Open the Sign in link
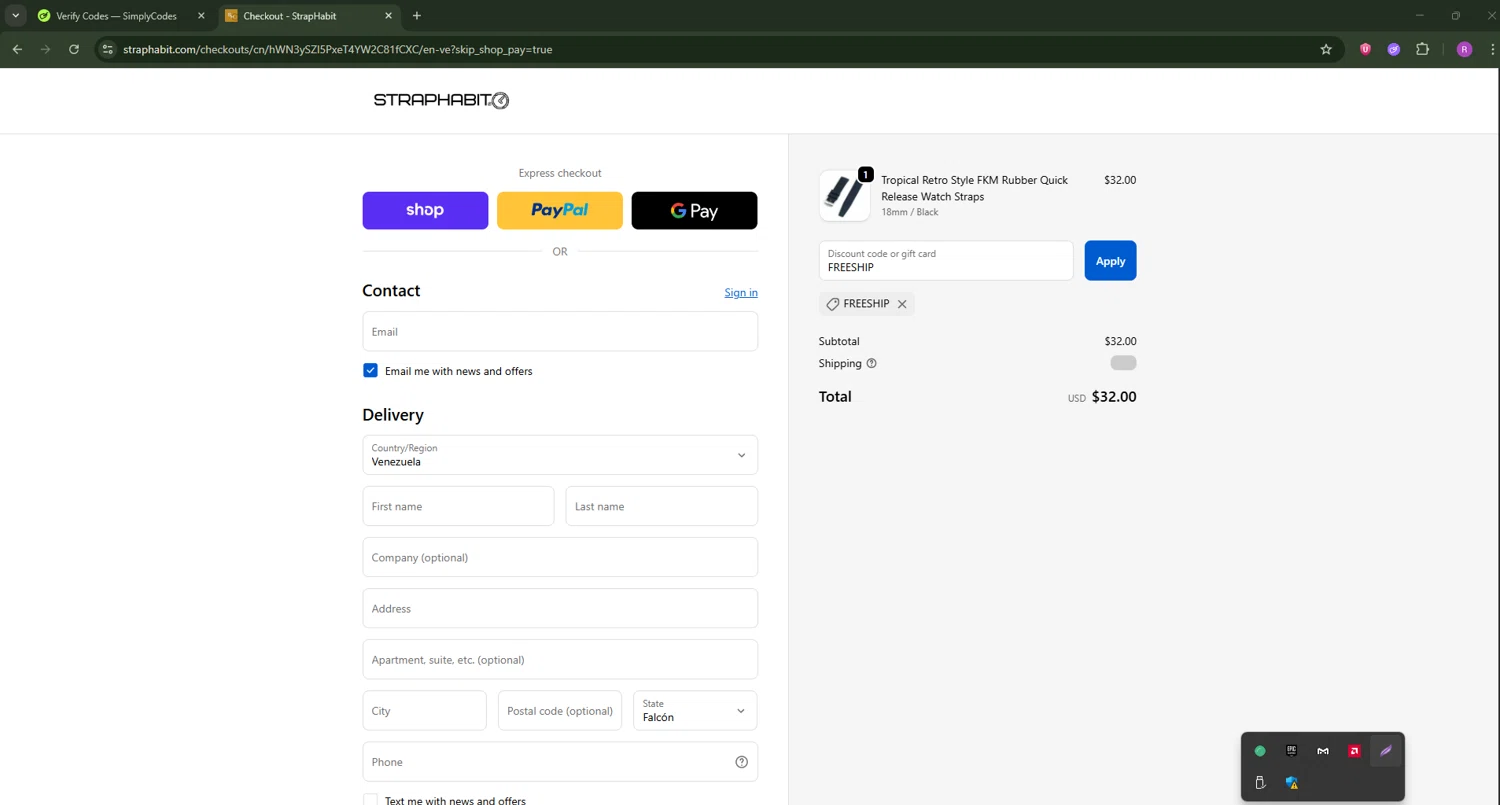The image size is (1500, 805). pos(741,292)
